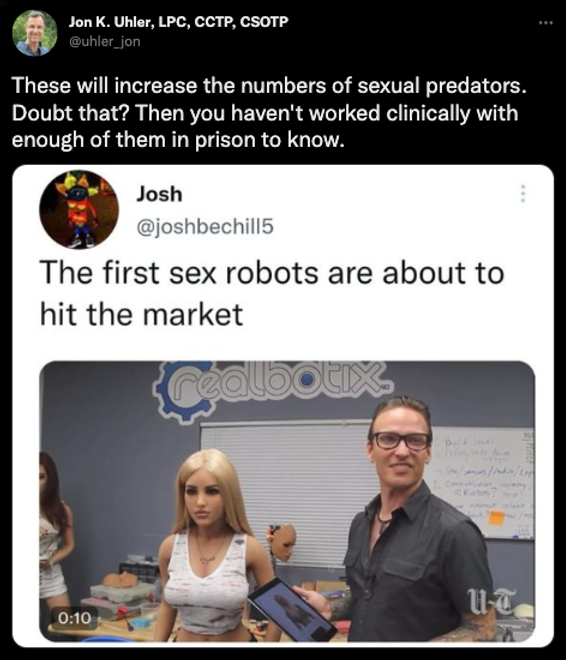
Task: Play the Realbotix video thumbnail
Action: 287,501
